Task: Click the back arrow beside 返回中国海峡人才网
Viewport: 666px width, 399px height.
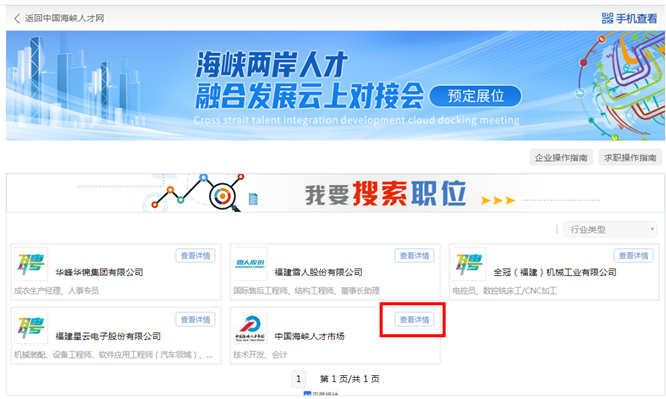Action: click(x=17, y=18)
